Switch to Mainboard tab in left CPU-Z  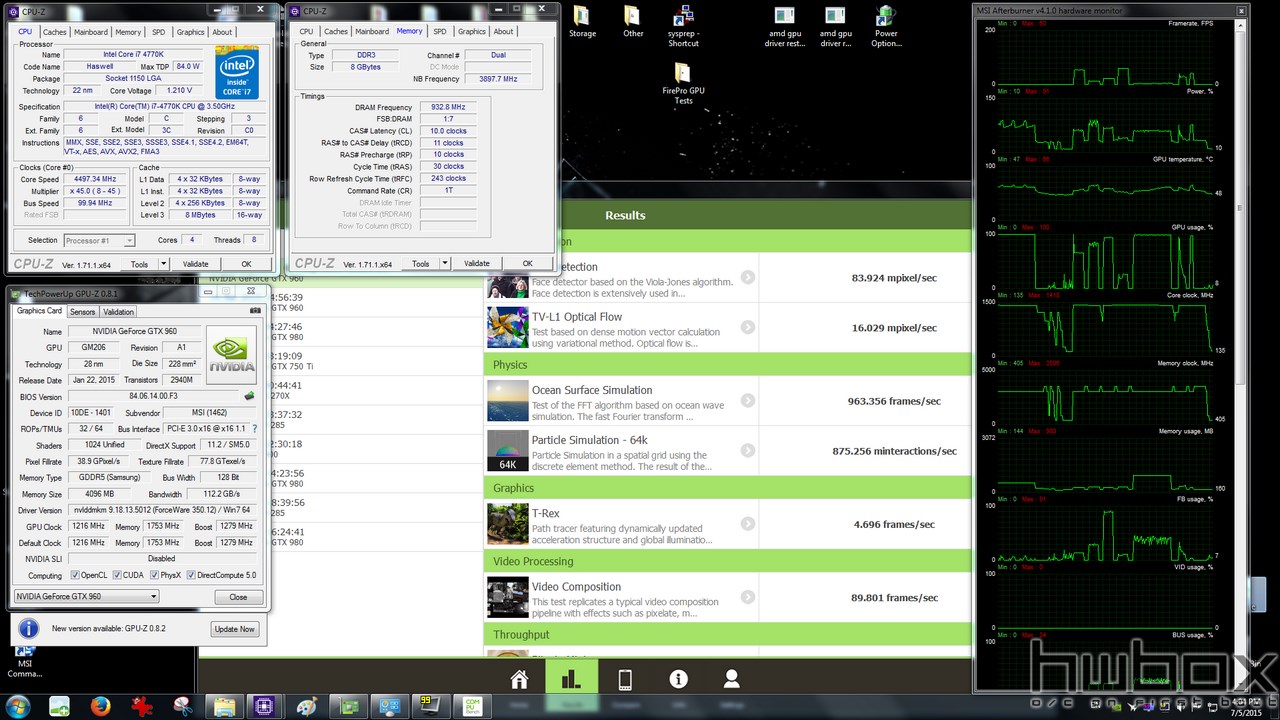coord(91,32)
